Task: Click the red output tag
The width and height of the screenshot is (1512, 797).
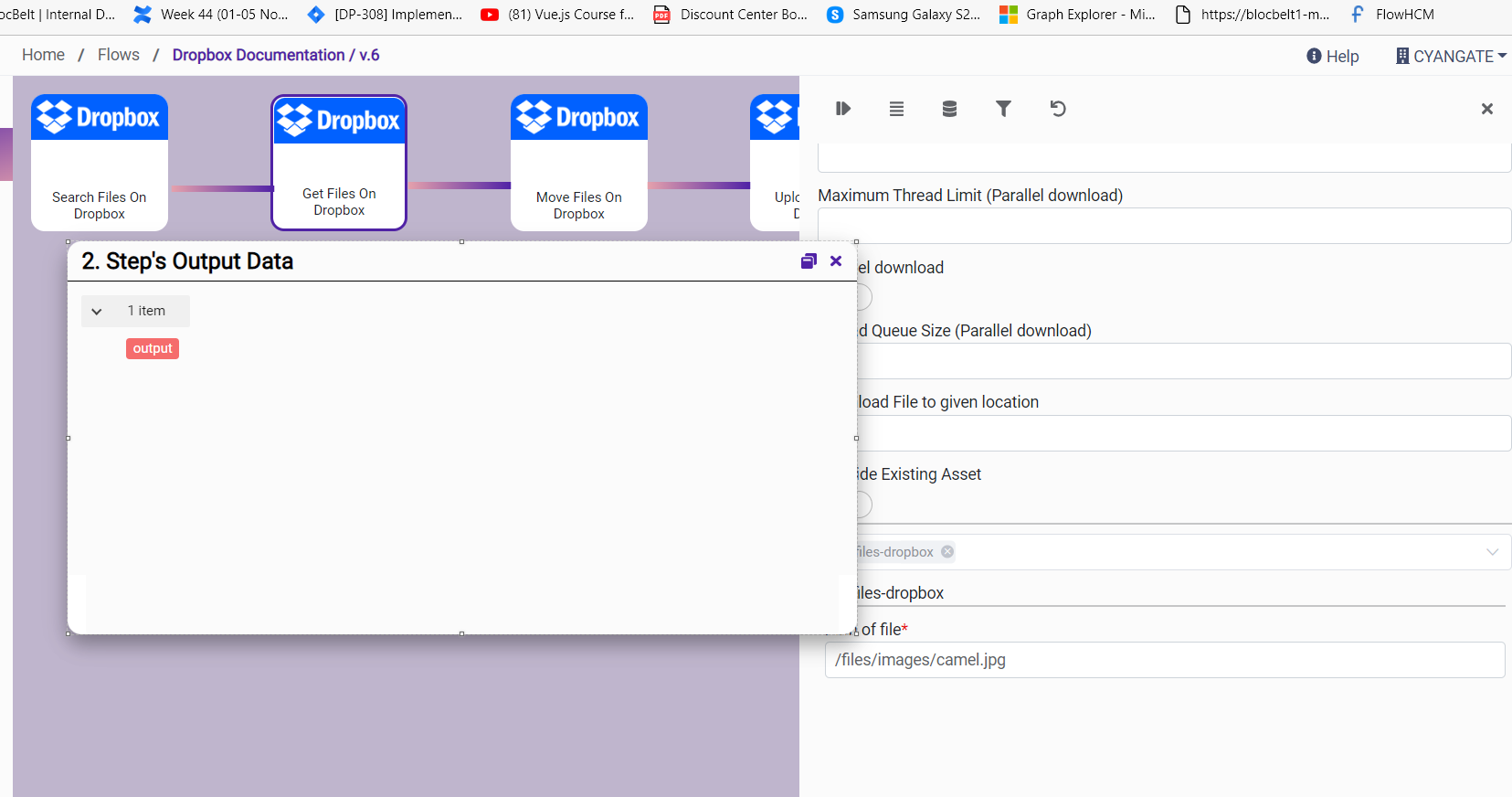Action: [x=153, y=348]
